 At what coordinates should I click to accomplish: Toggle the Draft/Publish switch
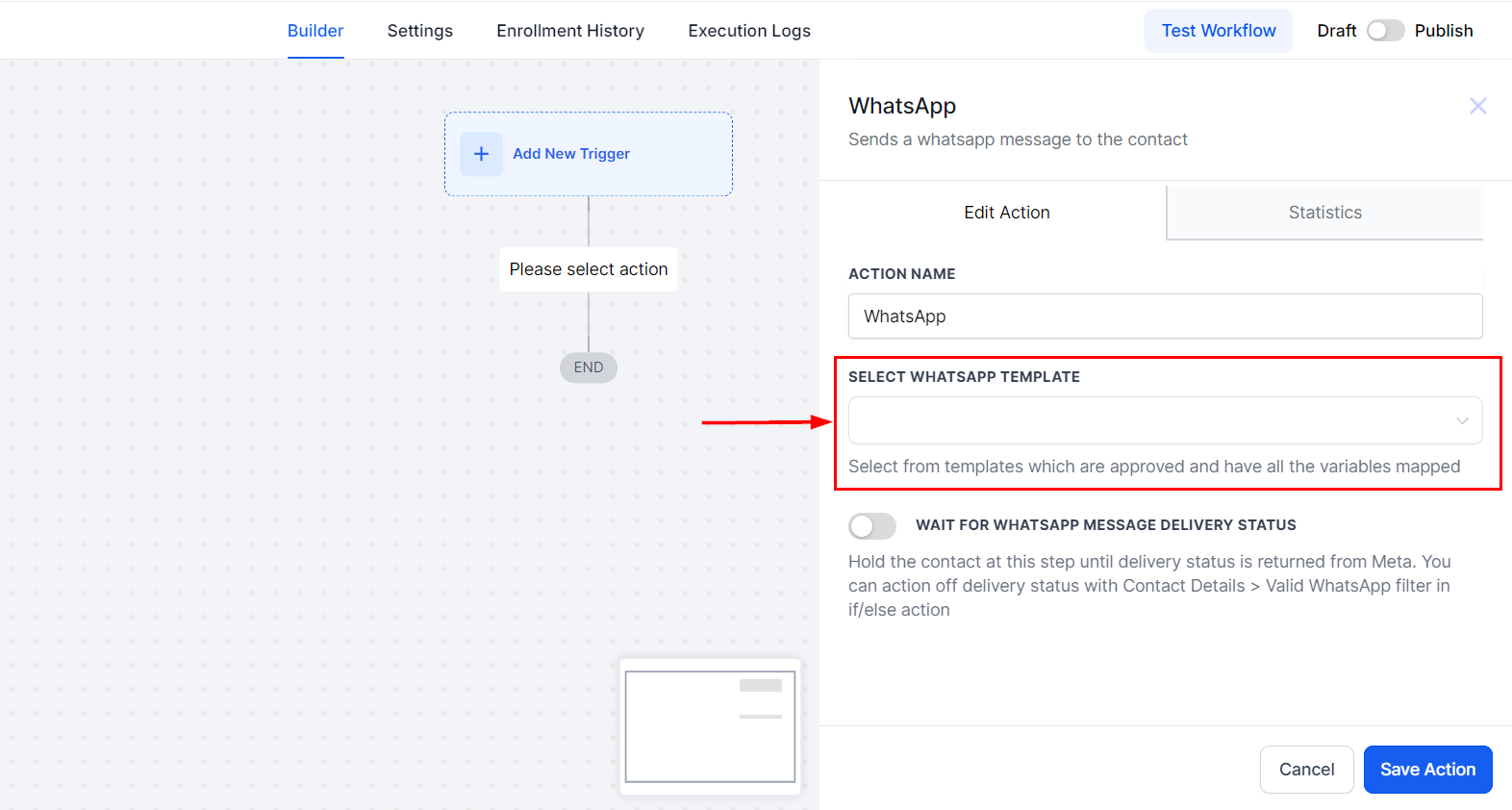point(1385,31)
